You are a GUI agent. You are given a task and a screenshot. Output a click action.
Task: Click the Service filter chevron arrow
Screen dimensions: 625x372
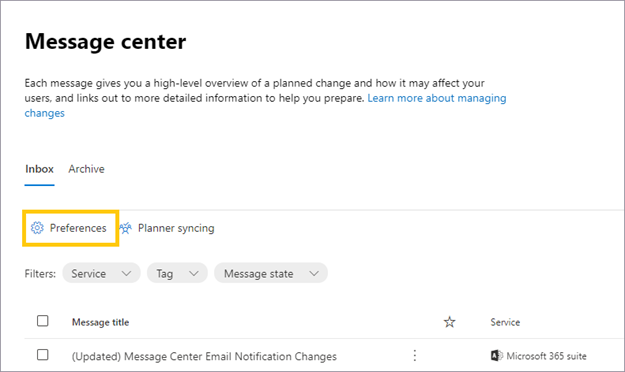click(126, 274)
